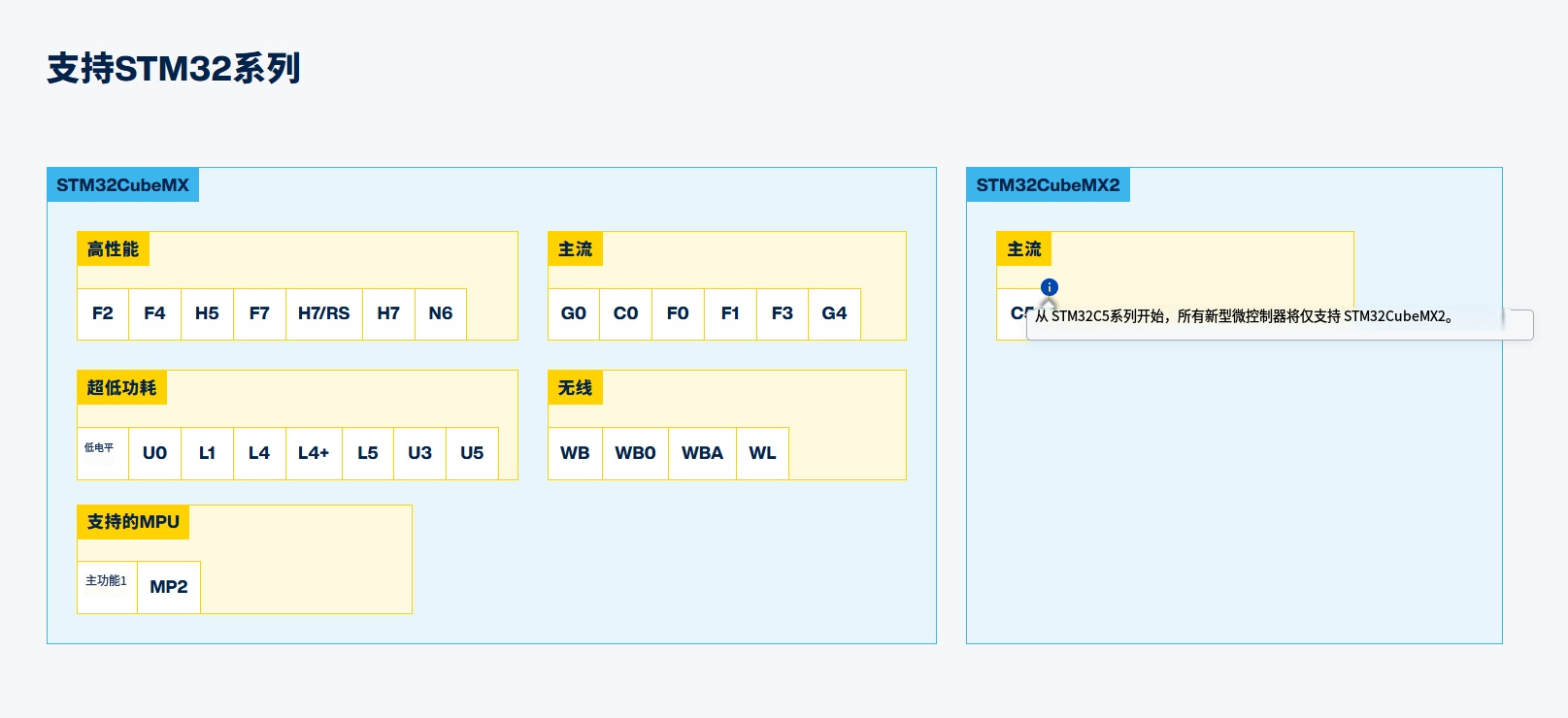Screen dimensions: 1568x718
Task: Click the STM32CubeMX panel label
Action: click(x=122, y=185)
